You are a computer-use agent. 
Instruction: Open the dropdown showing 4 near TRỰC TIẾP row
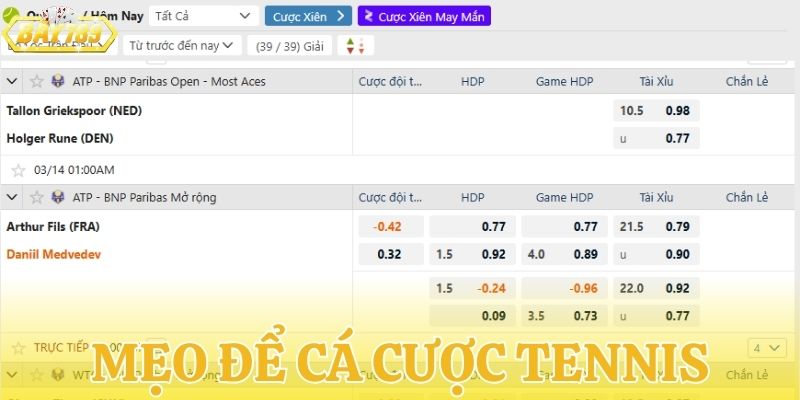[767, 348]
